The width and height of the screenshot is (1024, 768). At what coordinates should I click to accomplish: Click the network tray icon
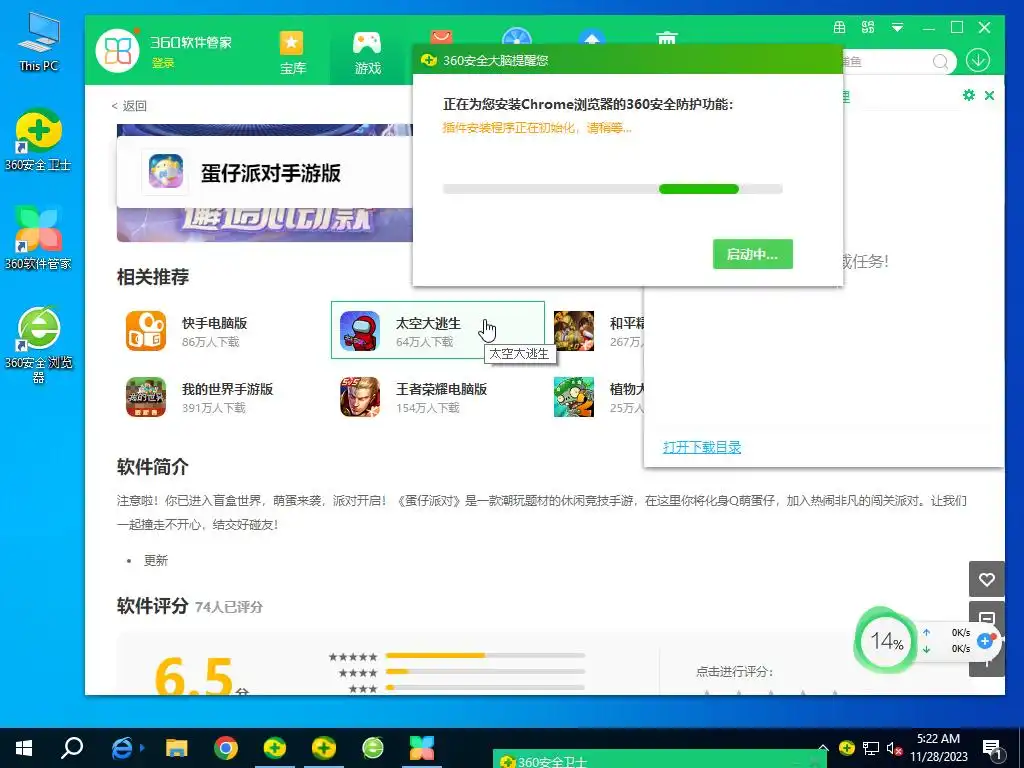pos(871,748)
